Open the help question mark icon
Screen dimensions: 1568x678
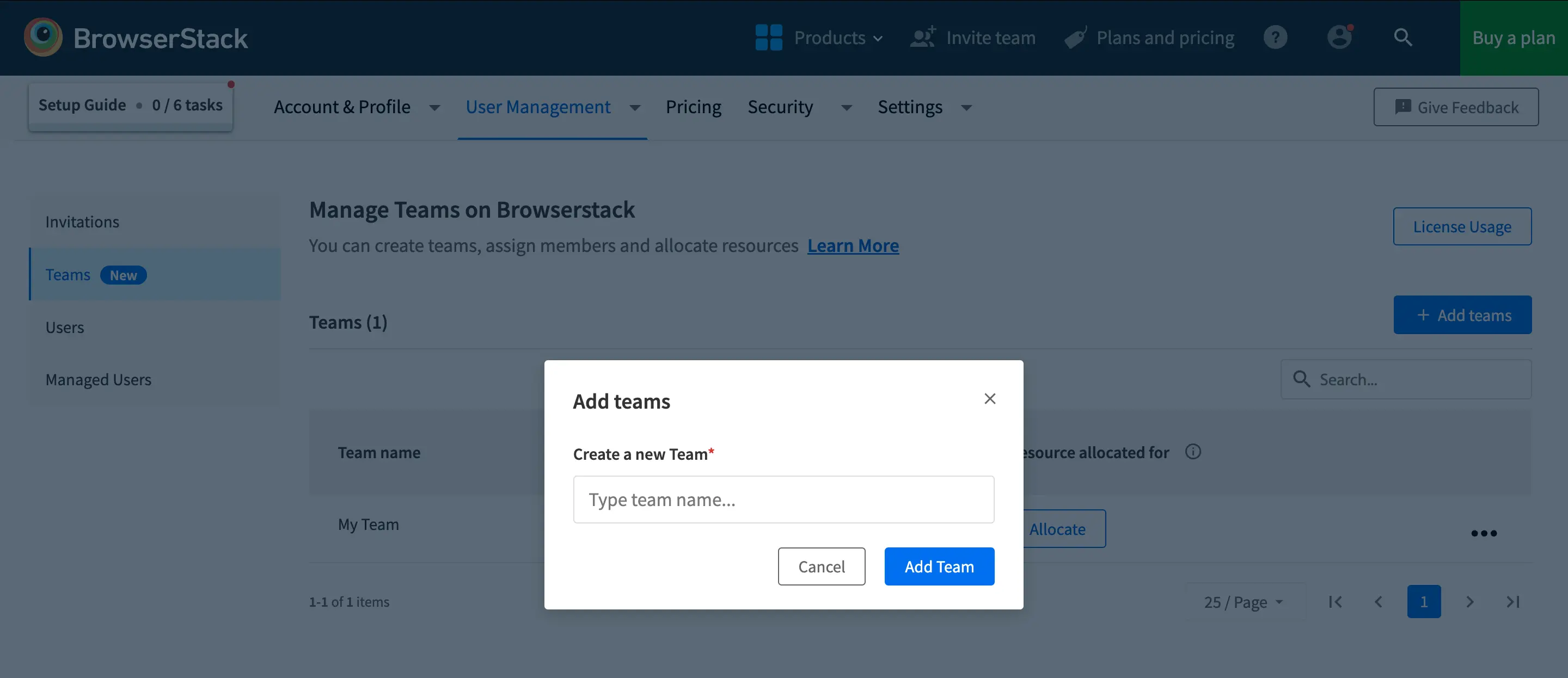(1275, 38)
